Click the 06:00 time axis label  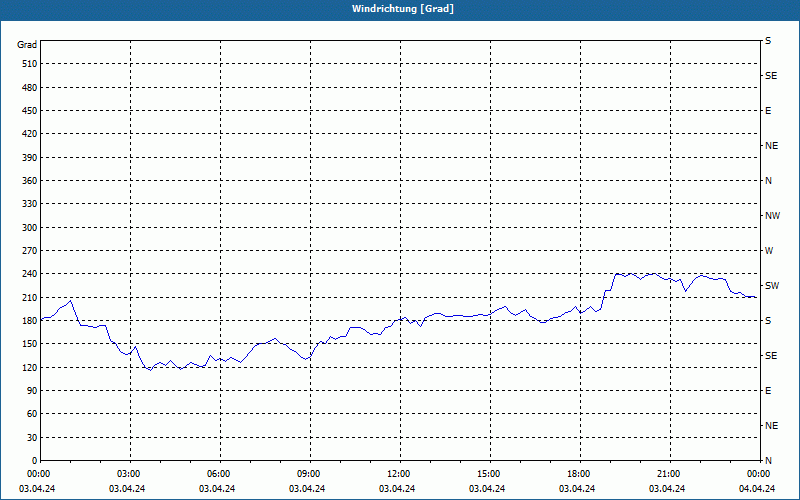[x=218, y=474]
